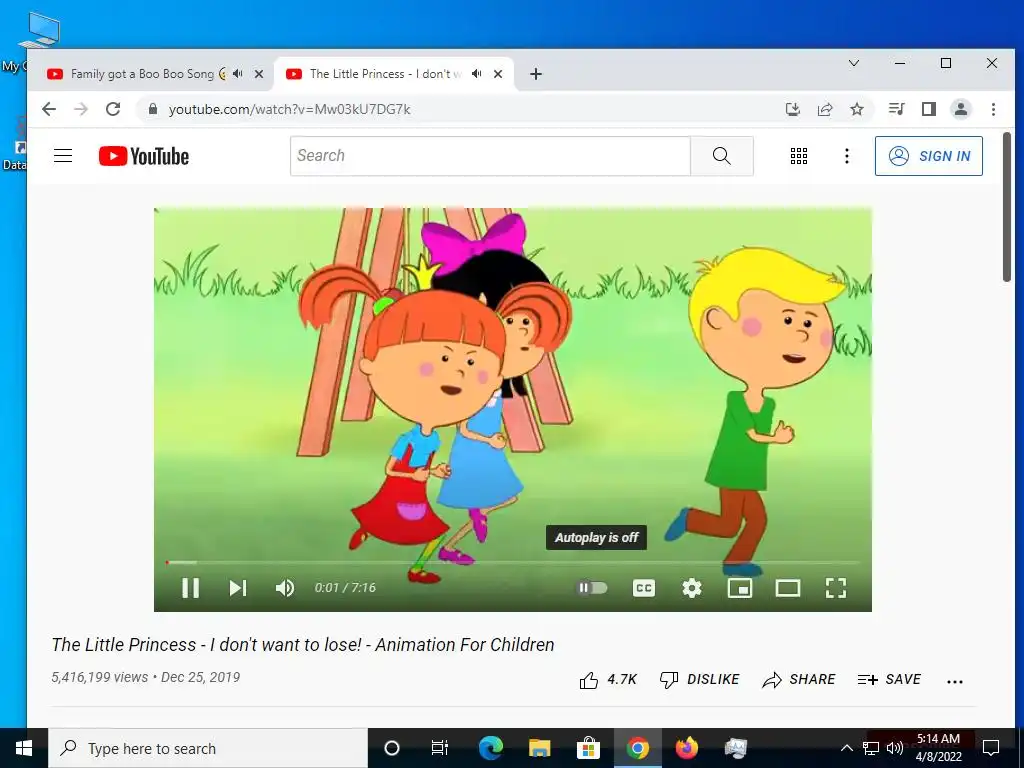Image resolution: width=1024 pixels, height=768 pixels.
Task: Open Microsoft Store from taskbar
Action: [588, 748]
